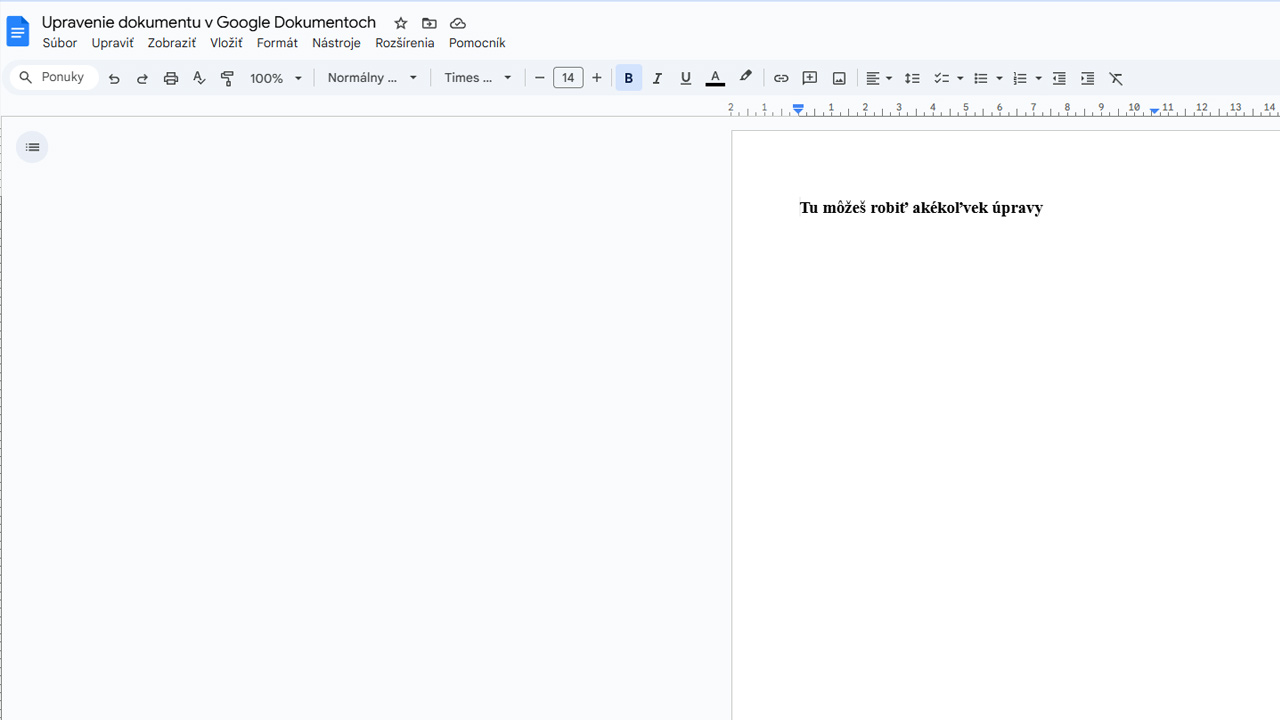Click the font size field showing 14
Image resolution: width=1280 pixels, height=720 pixels.
[568, 78]
